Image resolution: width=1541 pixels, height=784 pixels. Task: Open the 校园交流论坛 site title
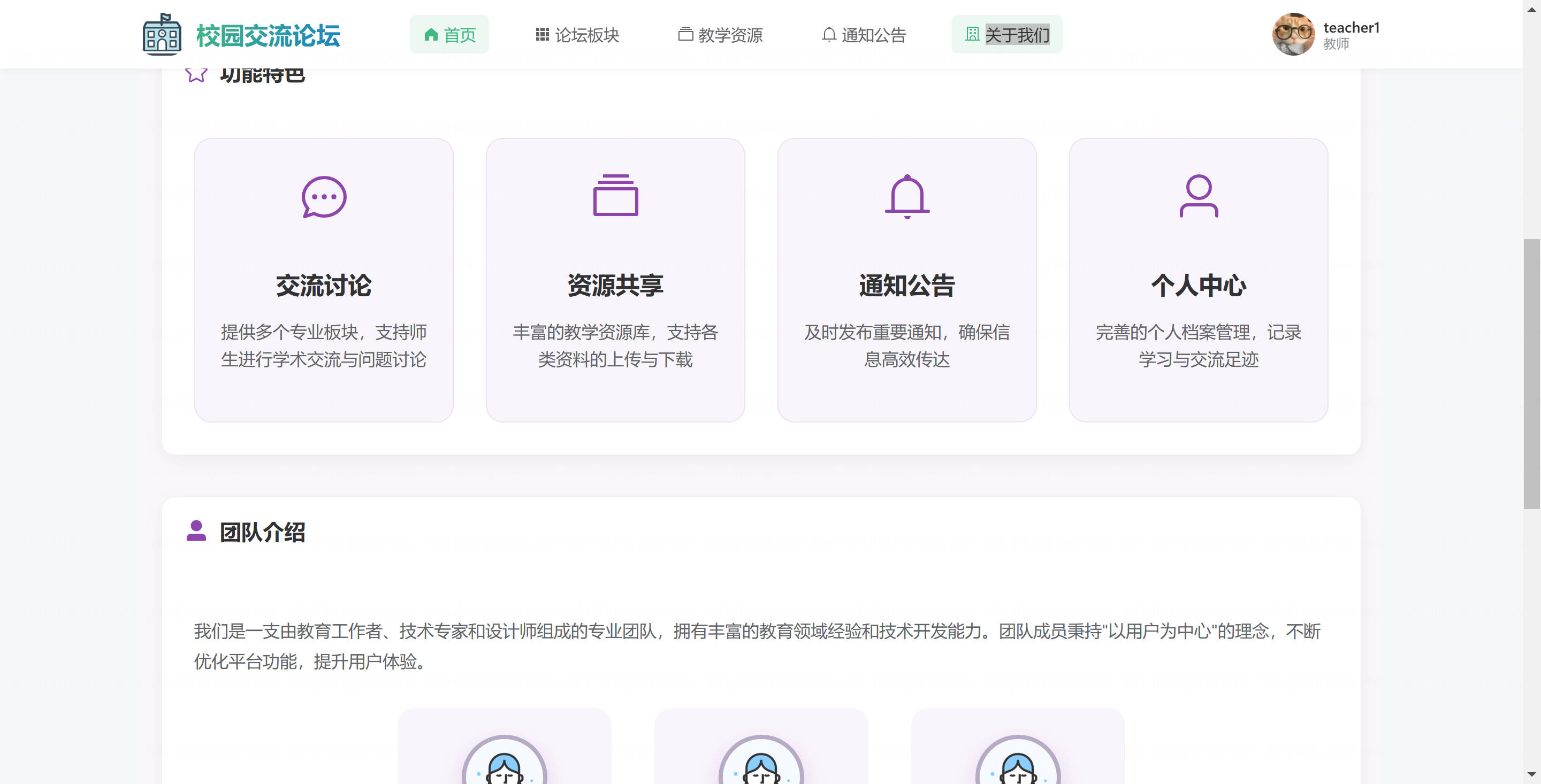click(268, 35)
